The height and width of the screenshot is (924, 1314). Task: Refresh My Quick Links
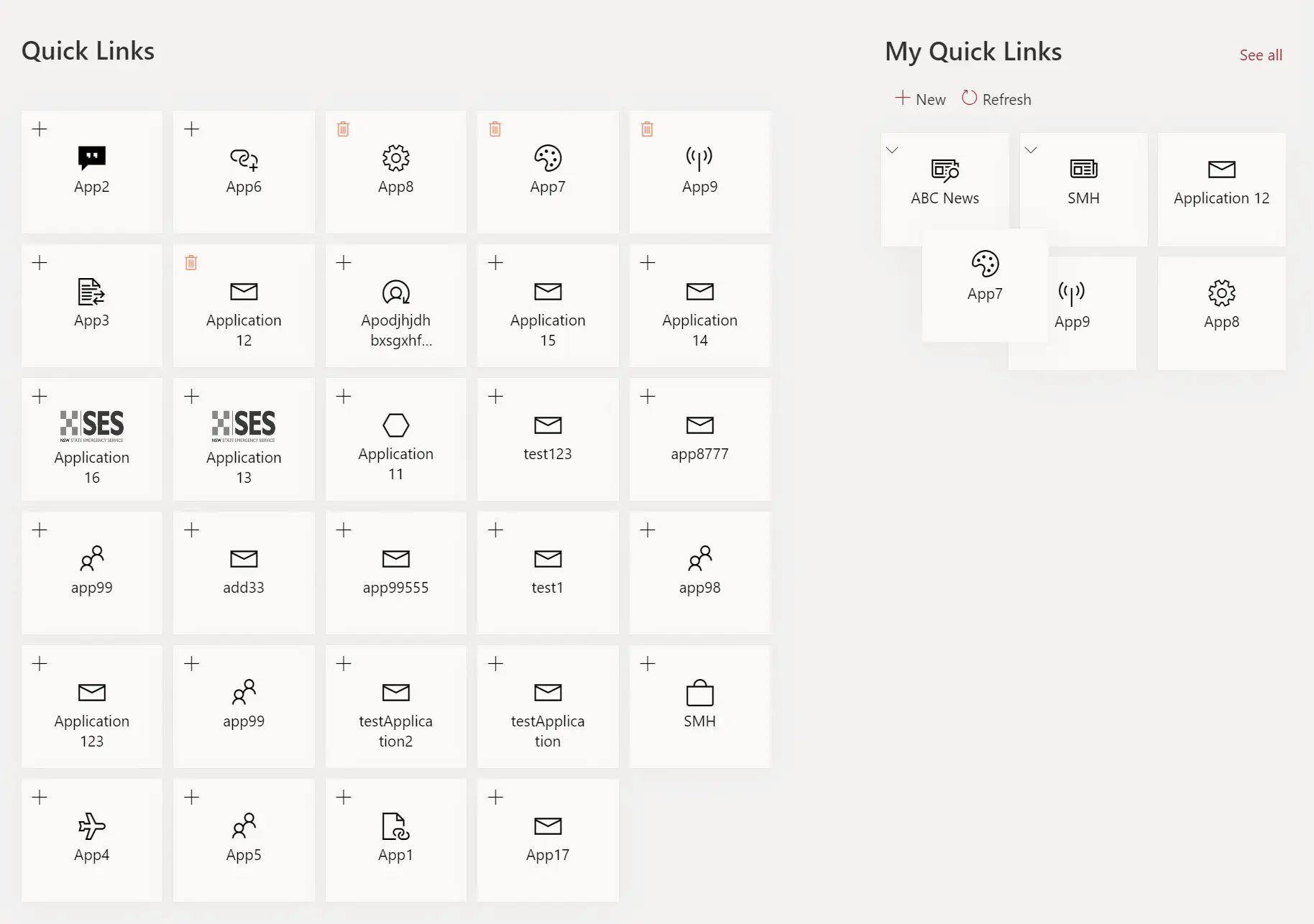click(996, 98)
